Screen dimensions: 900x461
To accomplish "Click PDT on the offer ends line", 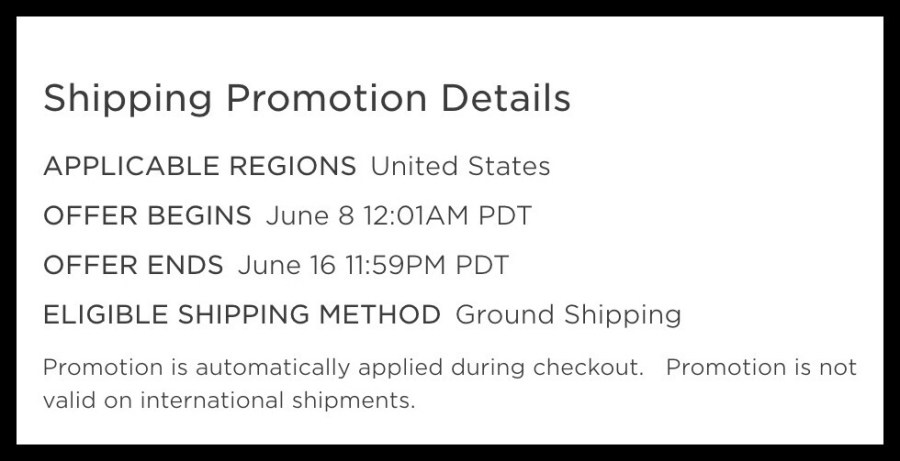I will pos(480,266).
